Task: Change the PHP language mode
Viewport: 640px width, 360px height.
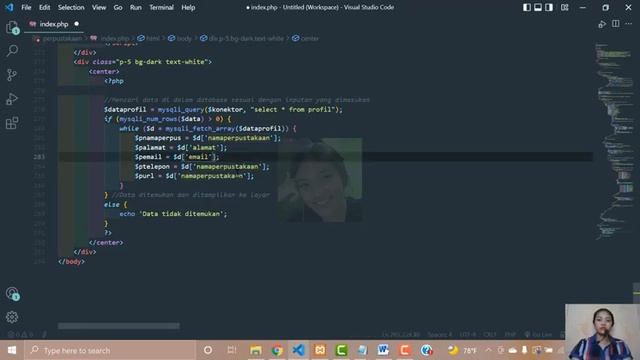Action: coord(510,335)
